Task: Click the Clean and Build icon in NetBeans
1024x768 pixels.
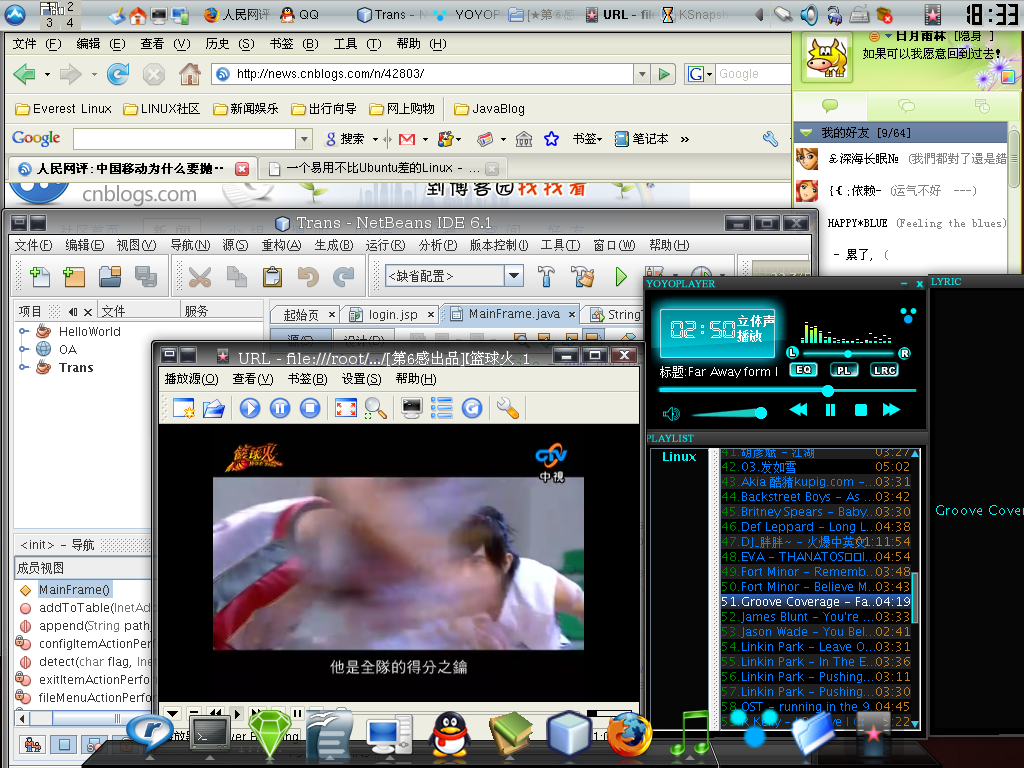Action: pyautogui.click(x=582, y=277)
